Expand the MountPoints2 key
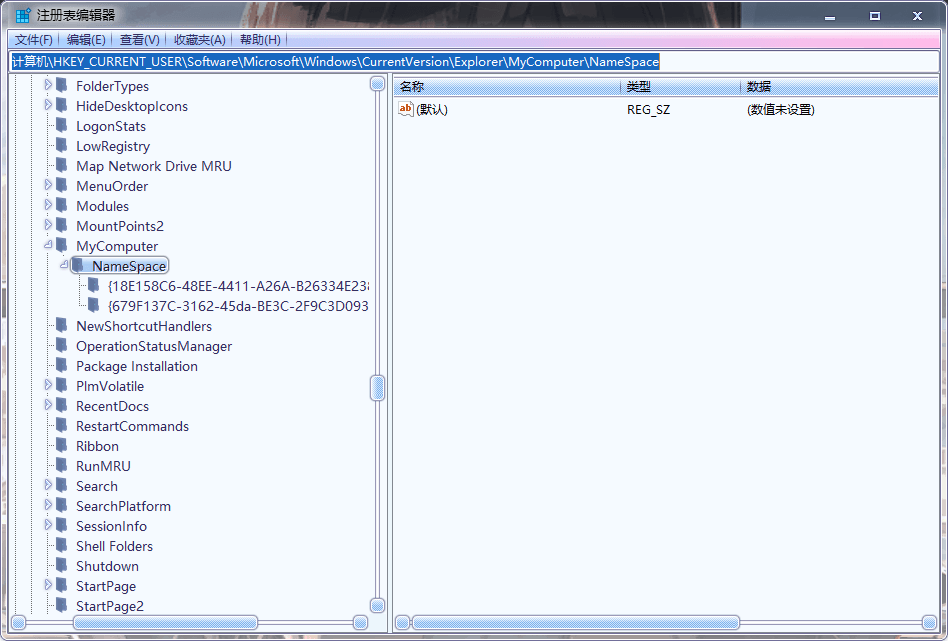Image resolution: width=948 pixels, height=641 pixels. 48,225
